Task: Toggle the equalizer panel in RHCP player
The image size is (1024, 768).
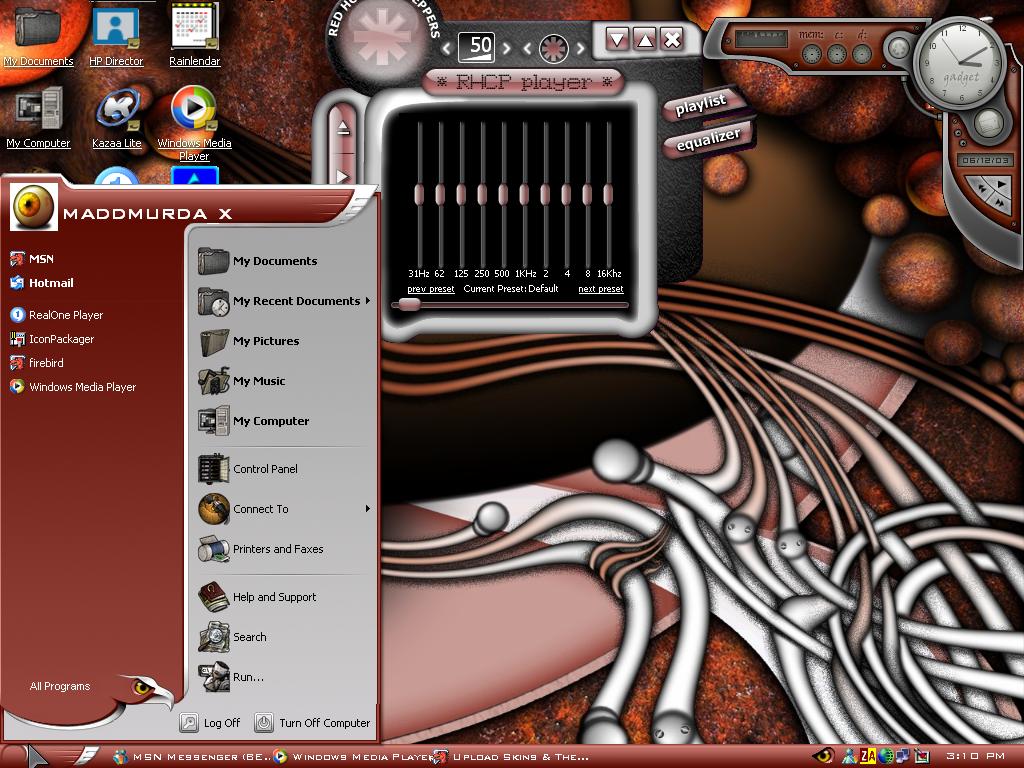Action: (709, 138)
